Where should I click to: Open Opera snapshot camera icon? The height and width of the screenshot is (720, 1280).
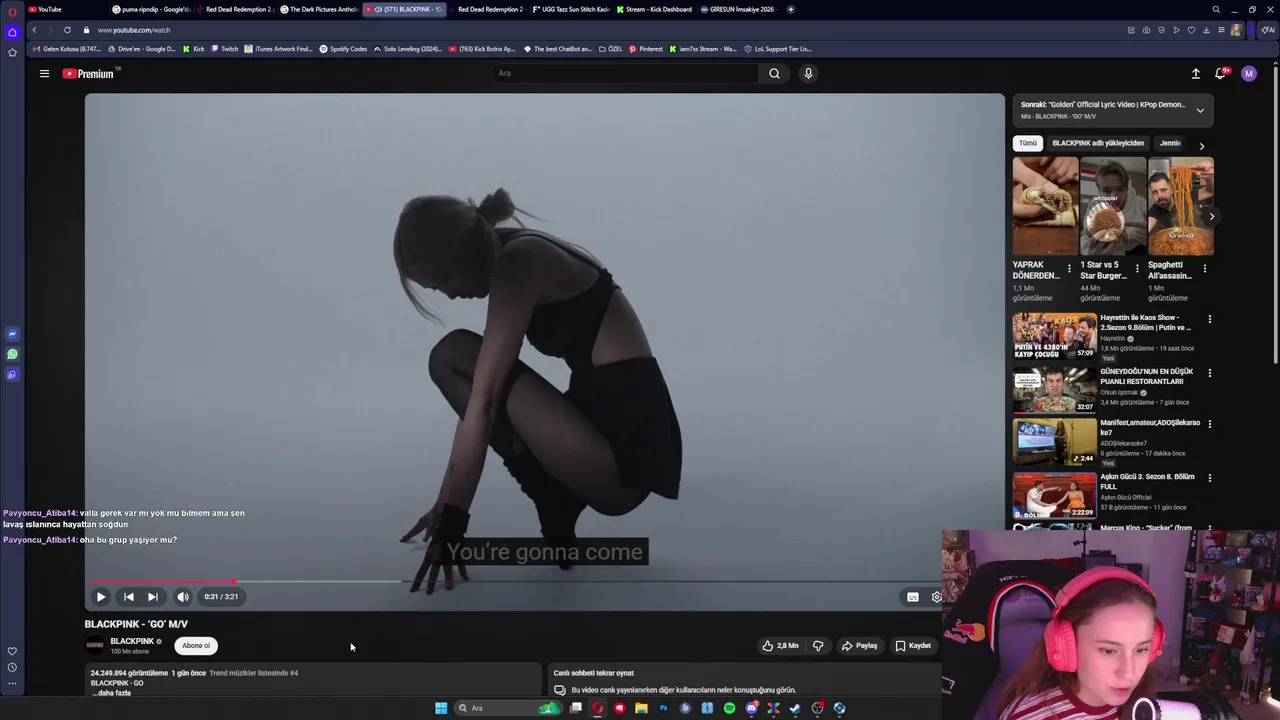(x=1146, y=30)
